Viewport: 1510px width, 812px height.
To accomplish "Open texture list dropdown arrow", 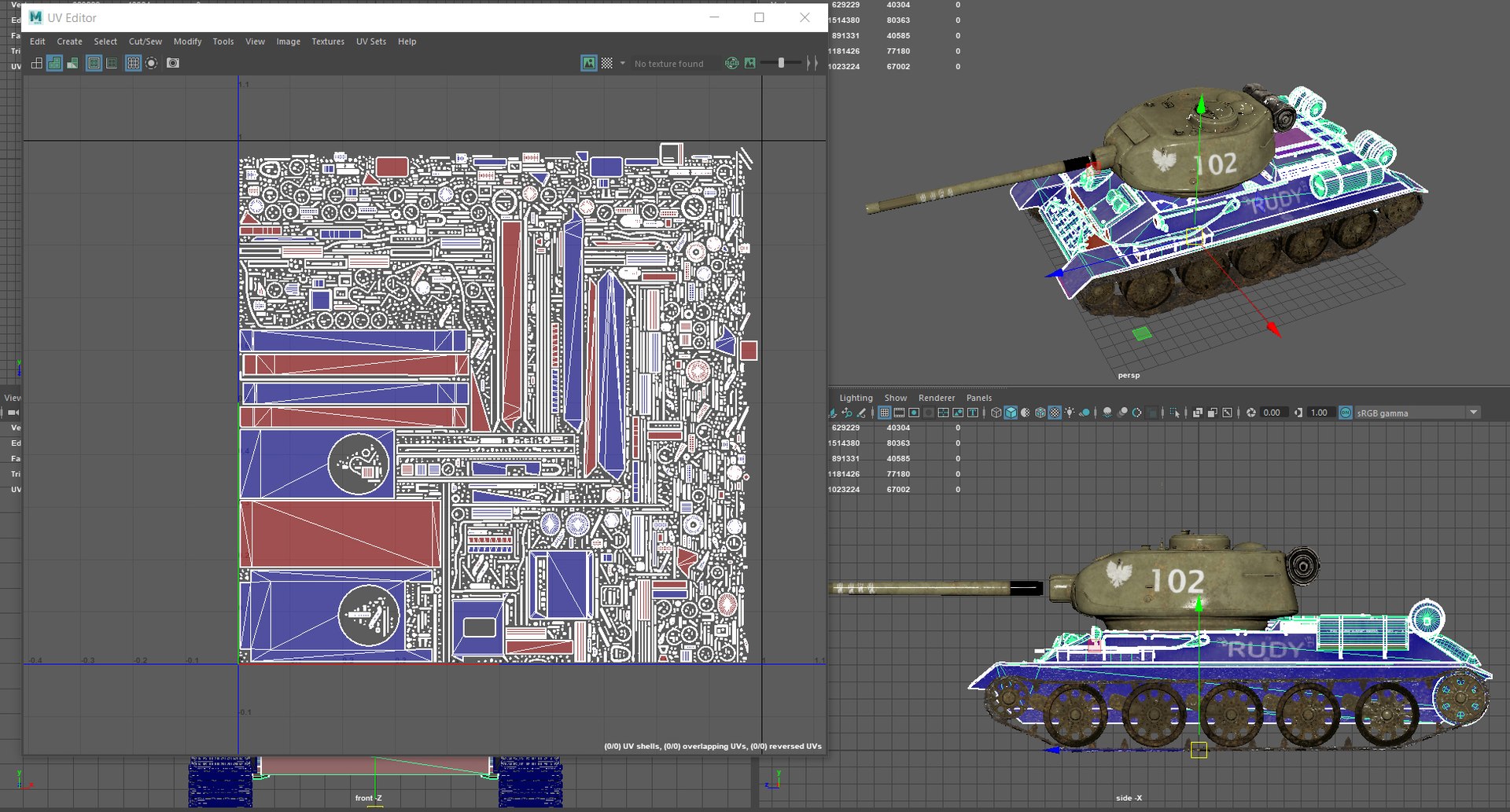I will (x=623, y=63).
